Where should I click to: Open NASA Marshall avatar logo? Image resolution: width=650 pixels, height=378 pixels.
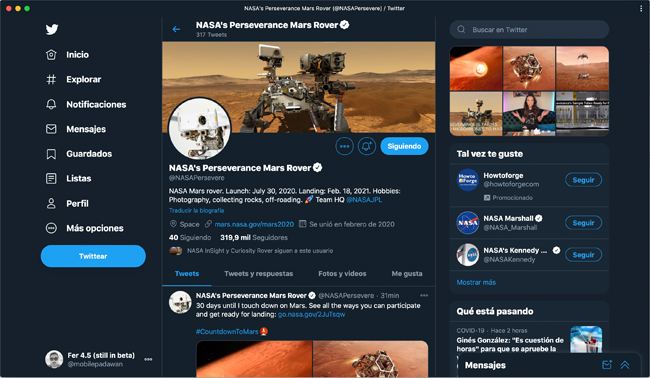point(468,223)
